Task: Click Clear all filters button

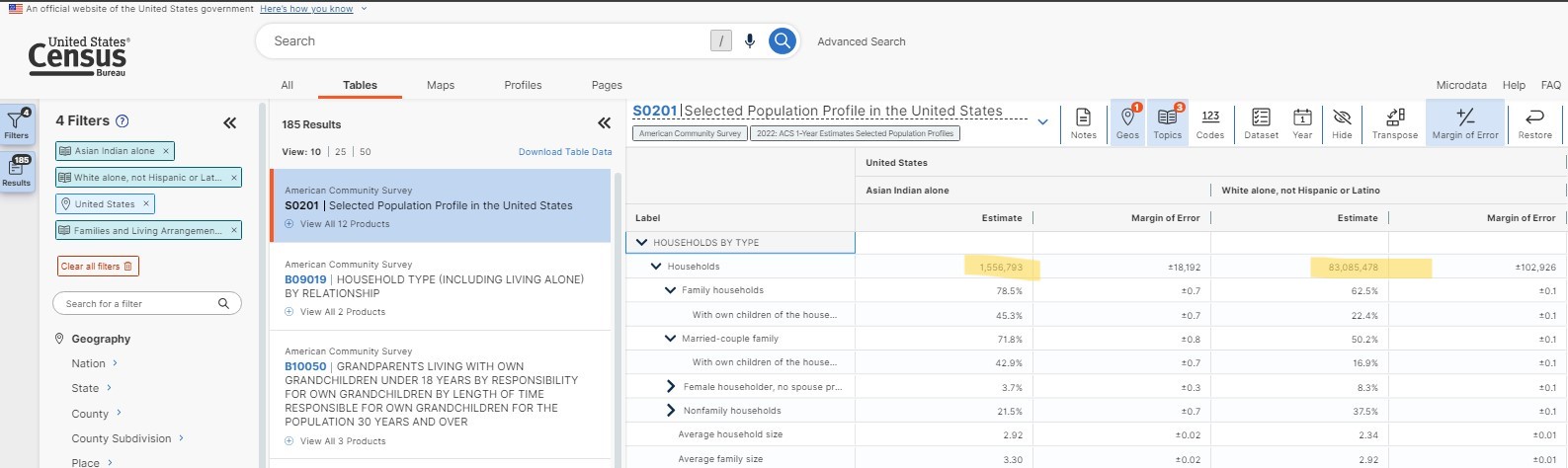Action: point(97,267)
